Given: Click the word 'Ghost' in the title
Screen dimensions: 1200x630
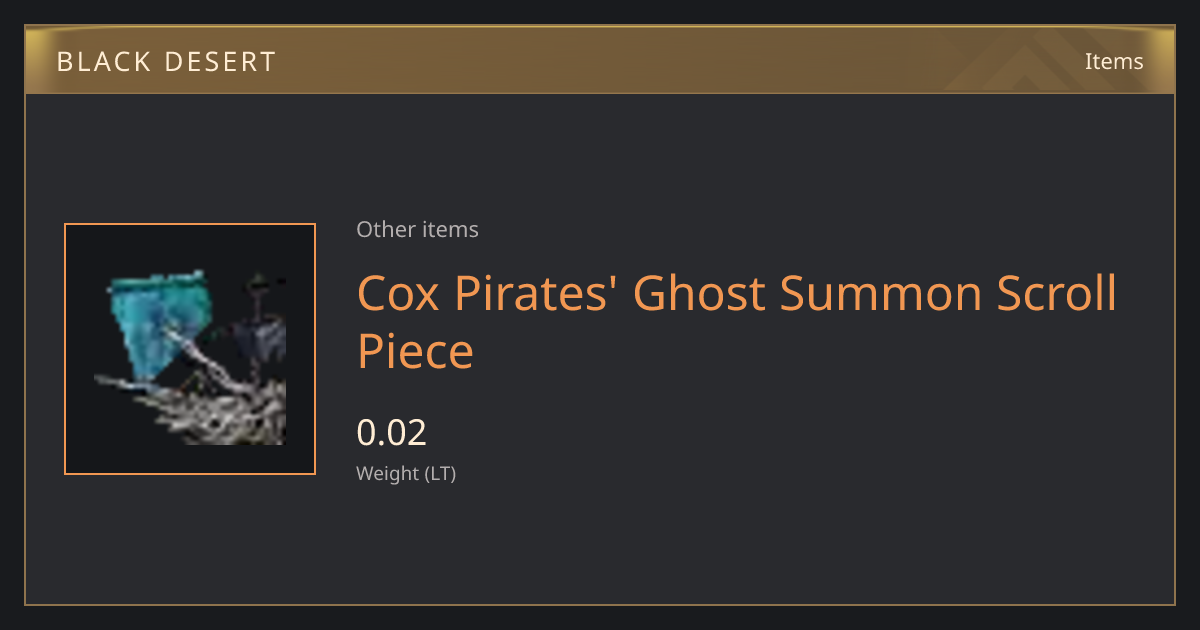Looking at the screenshot, I should 698,294.
